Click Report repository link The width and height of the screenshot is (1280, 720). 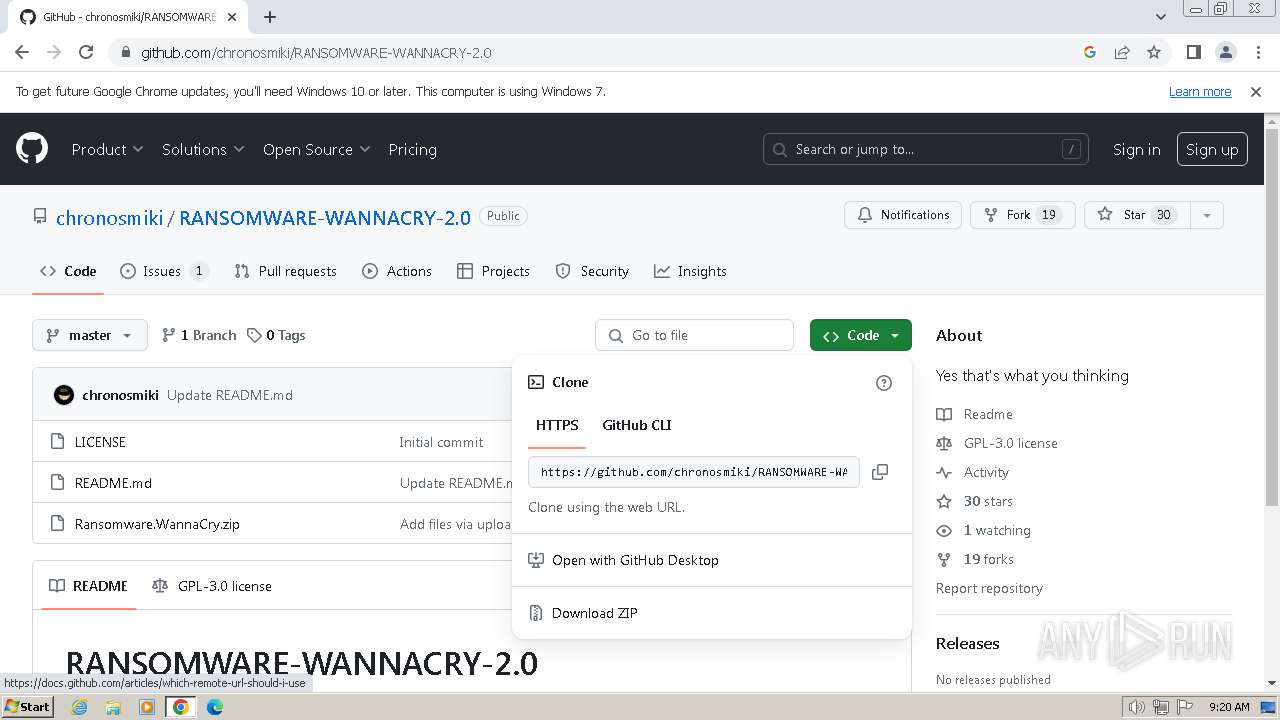click(x=989, y=588)
